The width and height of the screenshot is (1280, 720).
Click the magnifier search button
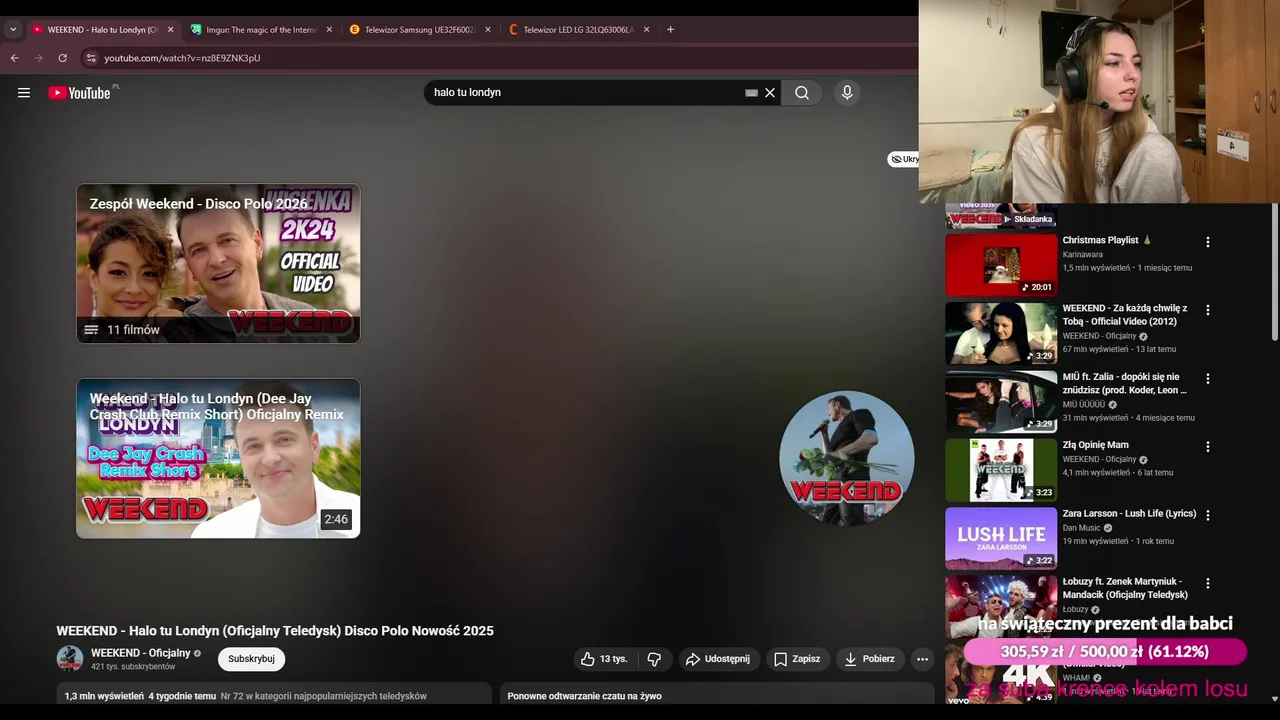tap(802, 93)
